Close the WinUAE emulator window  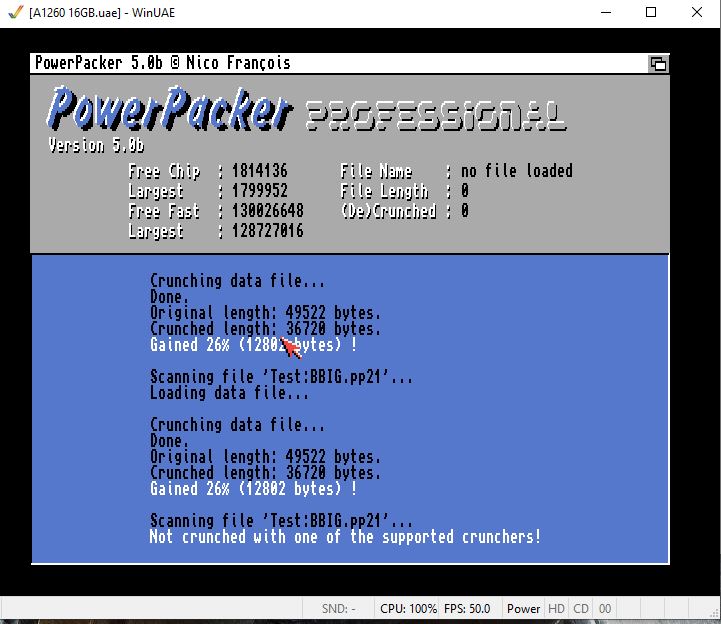tap(697, 12)
